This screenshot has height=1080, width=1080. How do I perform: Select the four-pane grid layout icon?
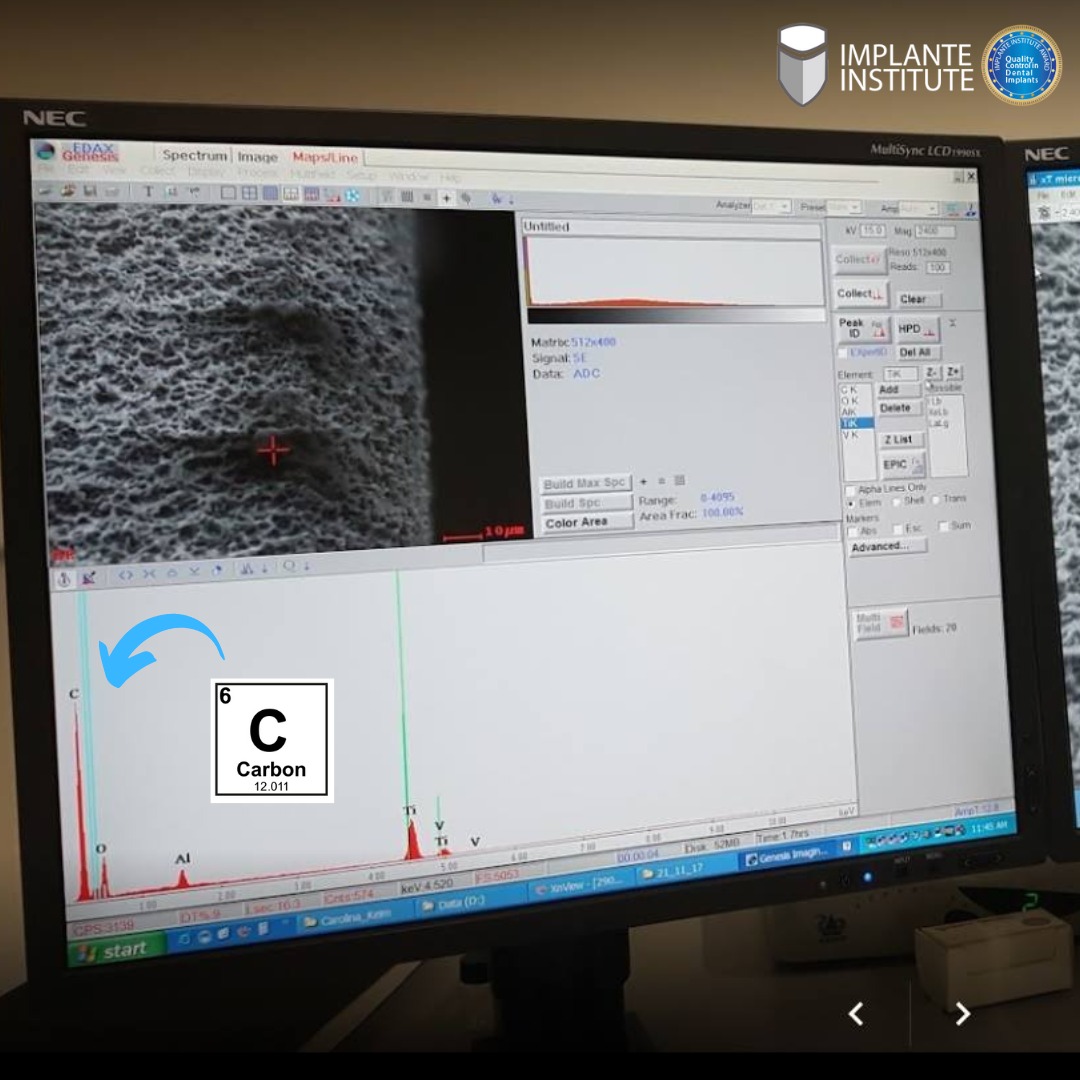point(249,193)
